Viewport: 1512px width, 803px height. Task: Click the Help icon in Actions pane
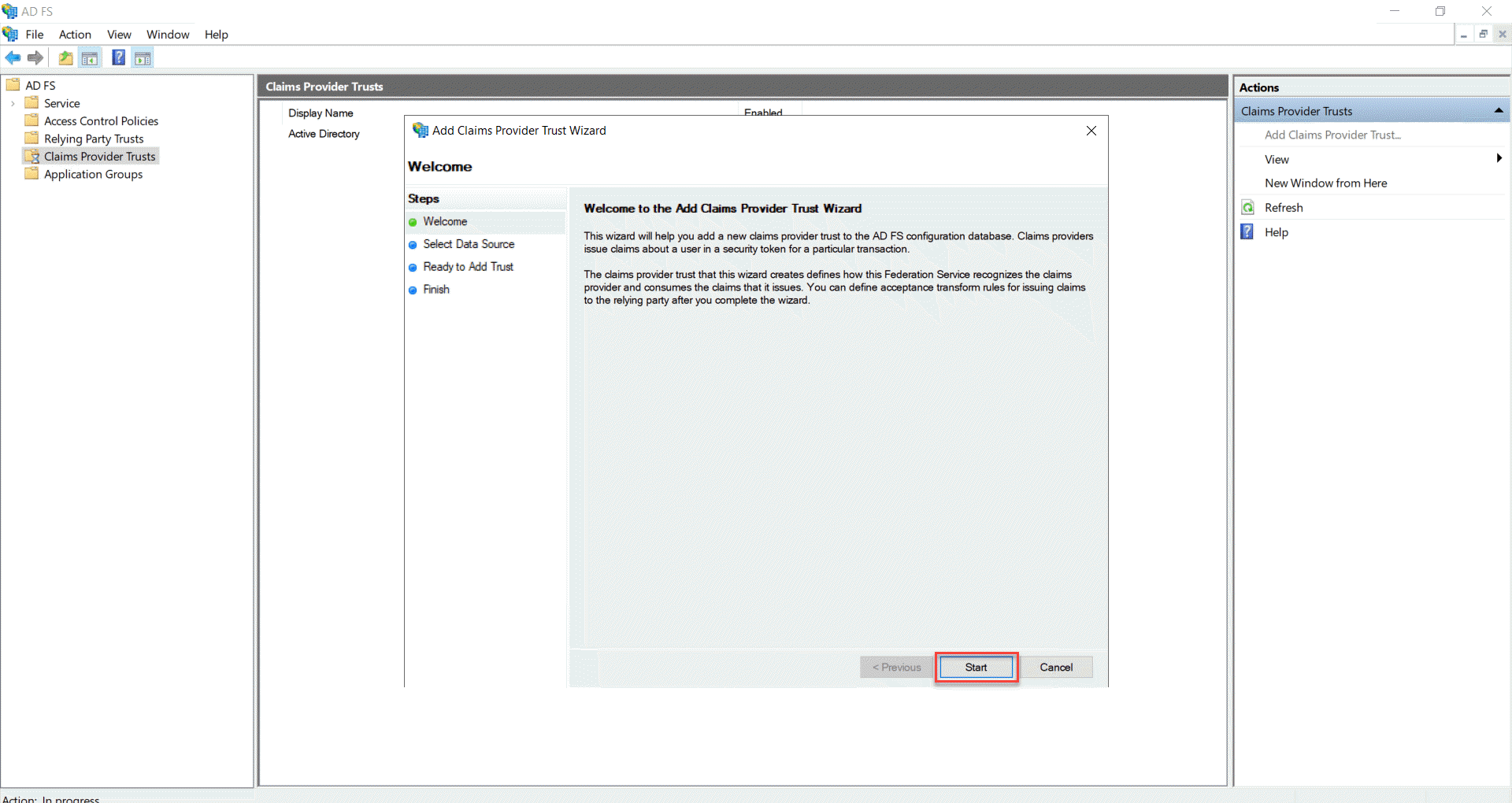[x=1247, y=231]
